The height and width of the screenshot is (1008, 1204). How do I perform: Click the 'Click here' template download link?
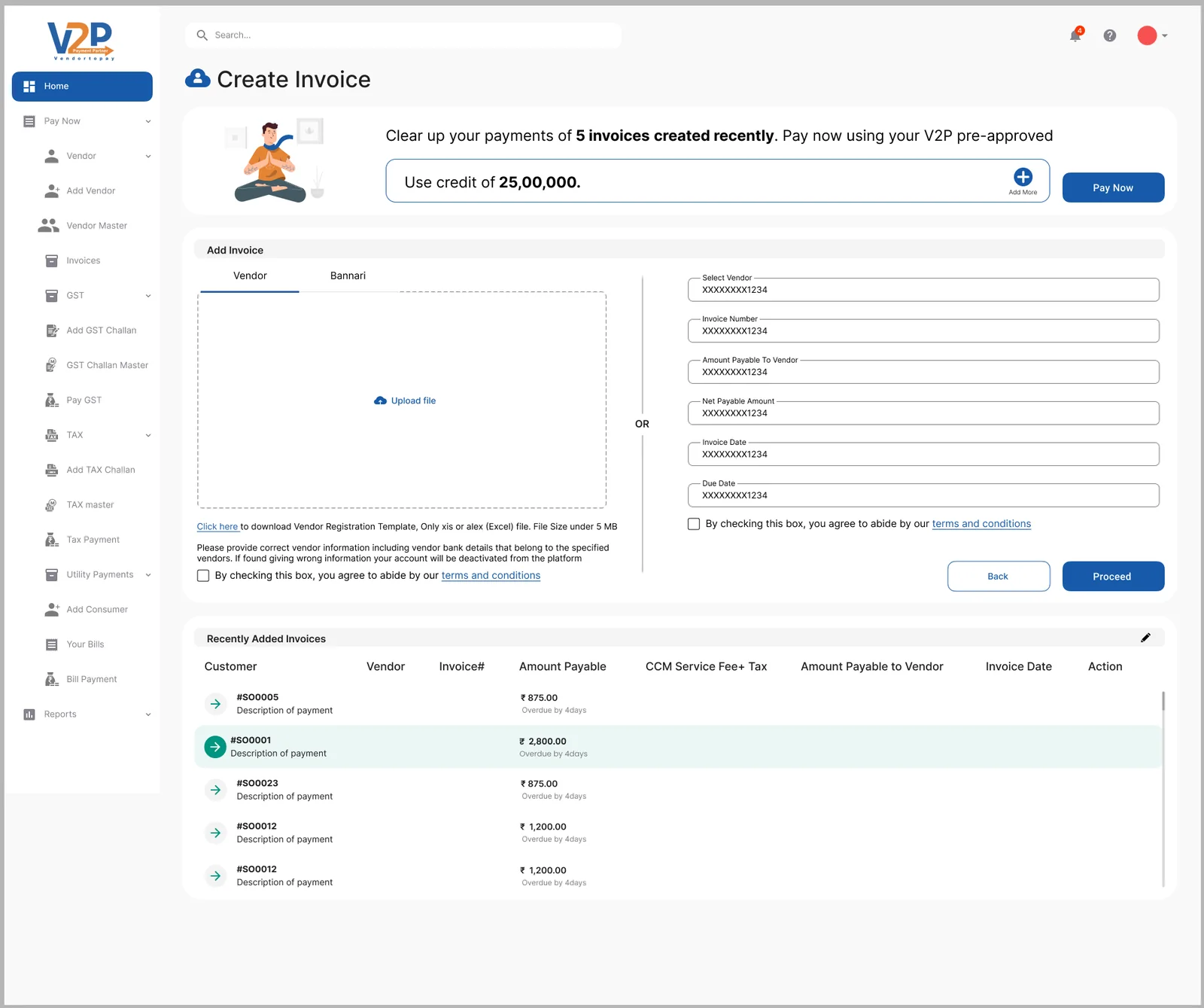click(217, 527)
